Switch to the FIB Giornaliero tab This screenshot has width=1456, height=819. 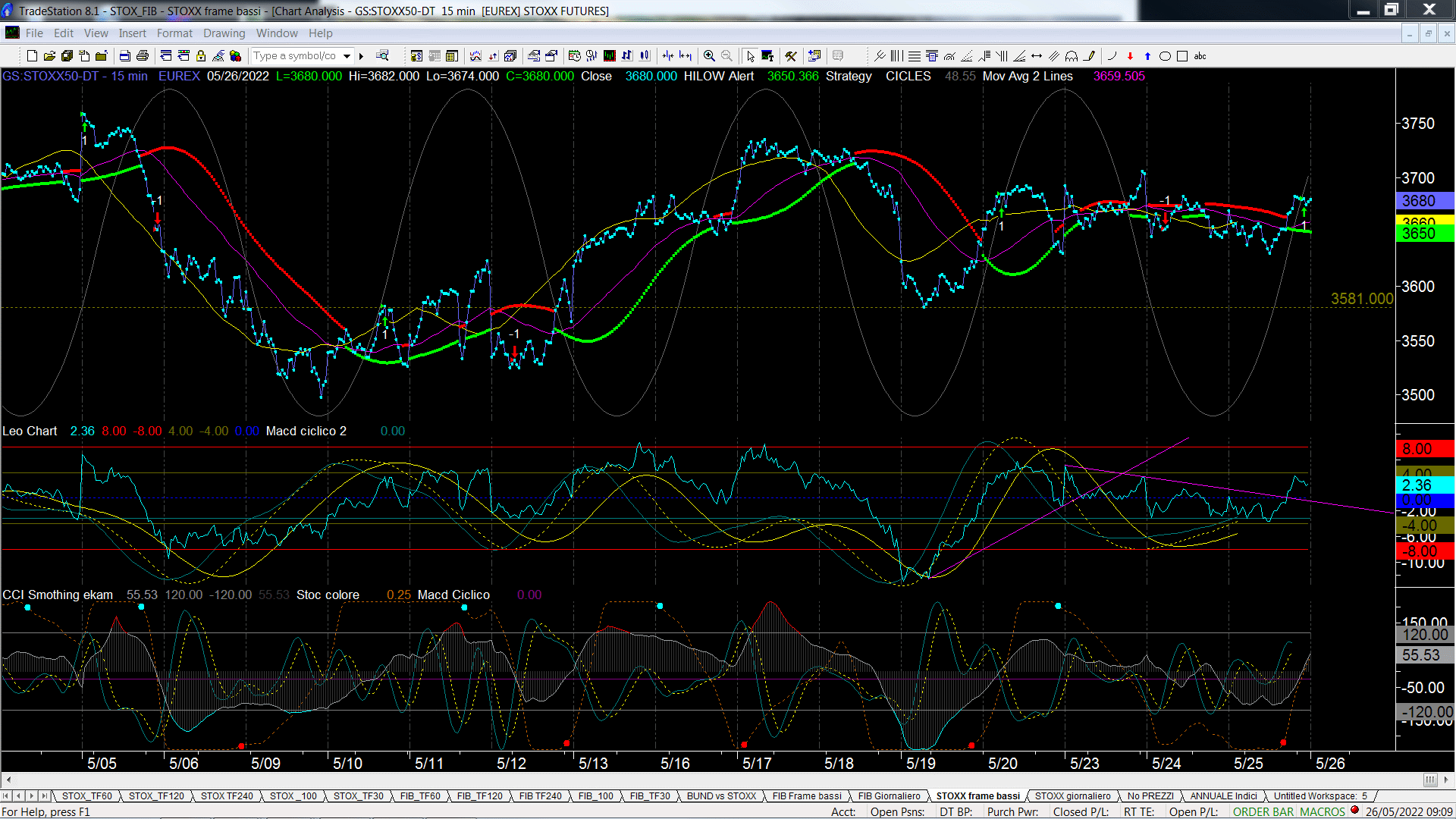[889, 796]
